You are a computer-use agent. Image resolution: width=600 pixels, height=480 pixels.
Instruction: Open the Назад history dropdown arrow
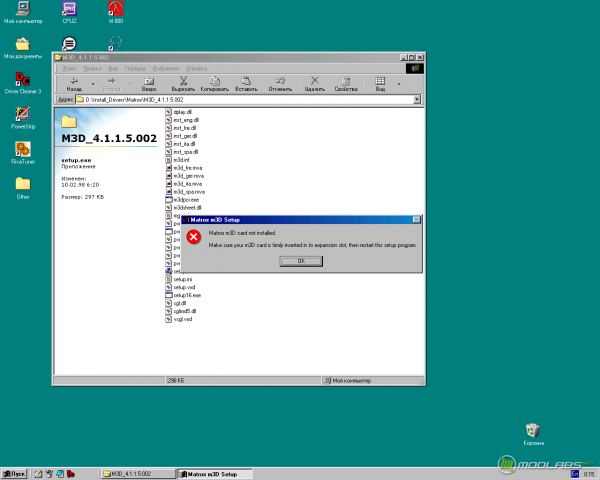93,84
